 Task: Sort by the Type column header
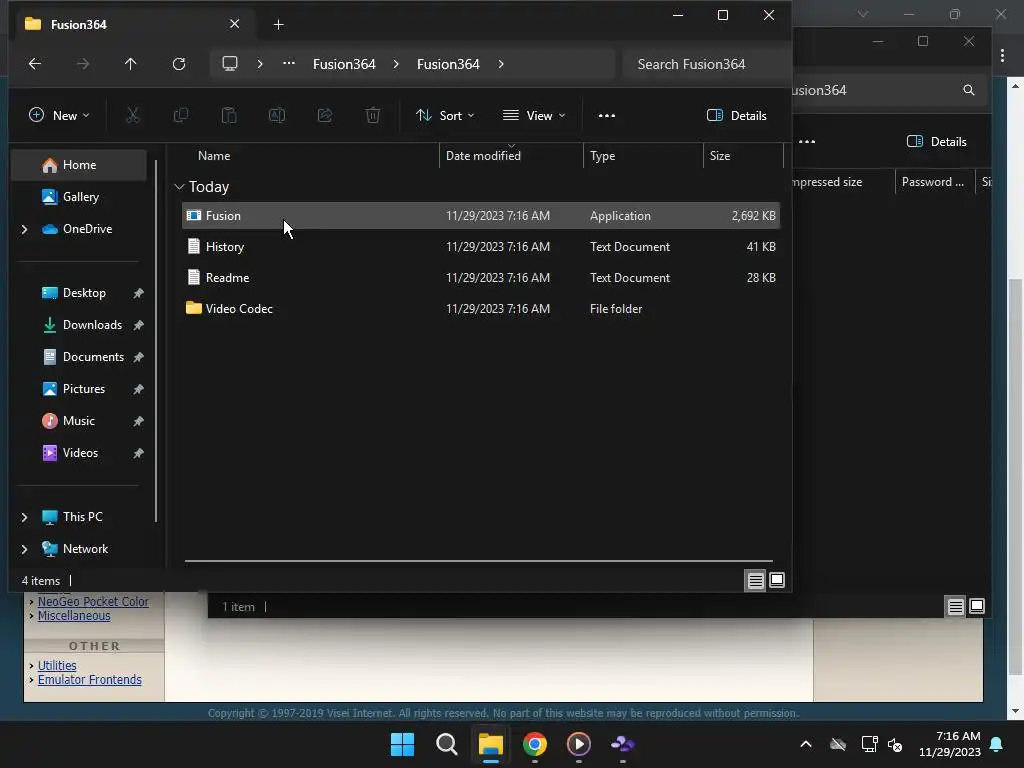[x=643, y=156]
